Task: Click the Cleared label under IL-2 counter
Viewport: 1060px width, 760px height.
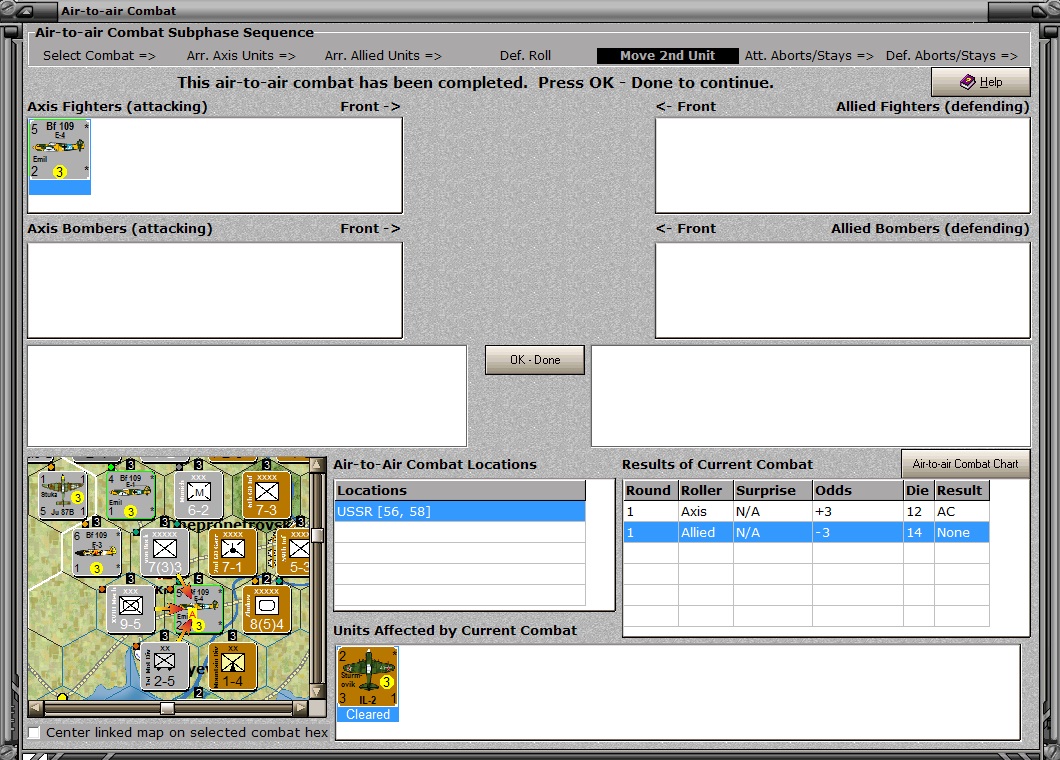Action: click(x=368, y=714)
